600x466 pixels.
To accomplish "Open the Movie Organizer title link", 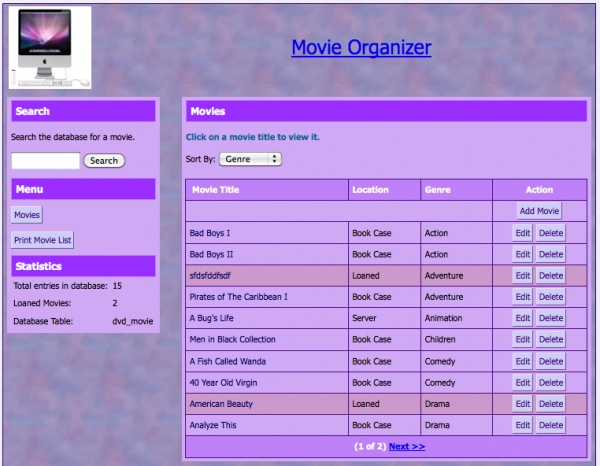I will click(361, 47).
